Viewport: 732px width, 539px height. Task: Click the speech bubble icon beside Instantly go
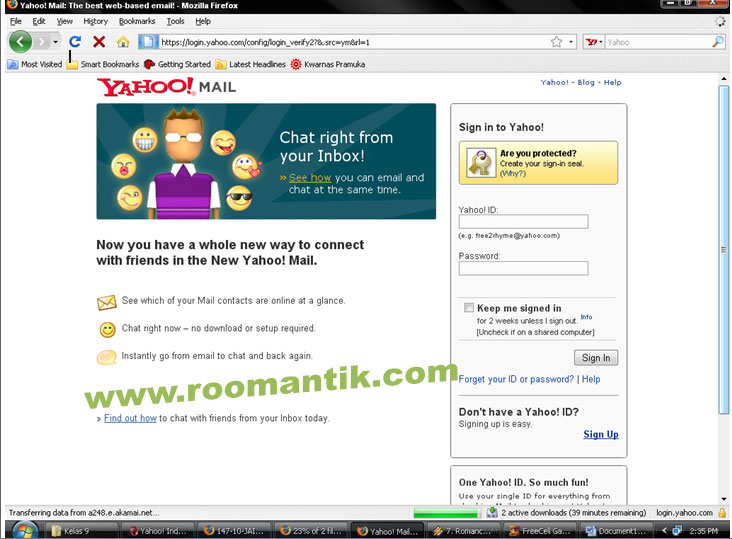tap(106, 357)
